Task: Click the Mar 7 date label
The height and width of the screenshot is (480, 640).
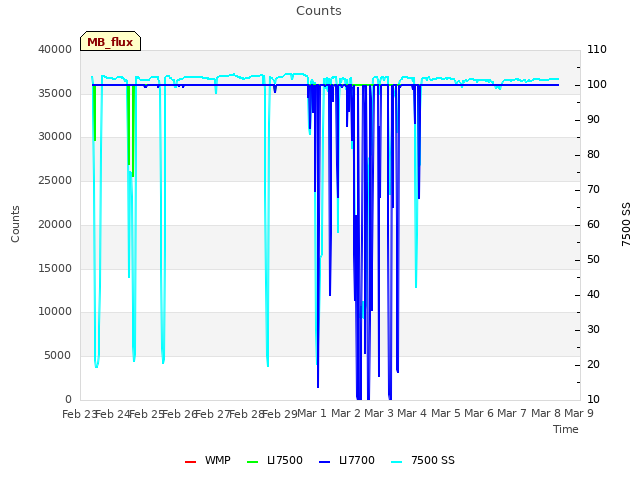Action: [512, 413]
